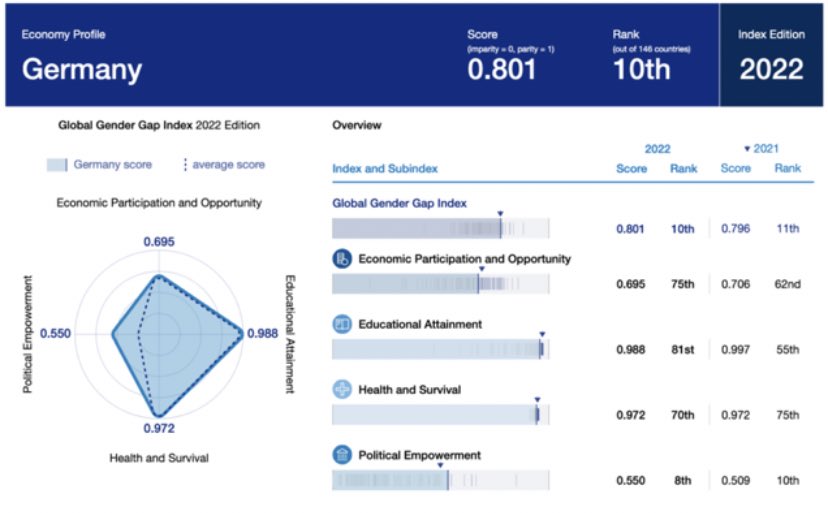The height and width of the screenshot is (513, 828).
Task: Click the 62nd rank cell for 2021
Action: [x=787, y=284]
